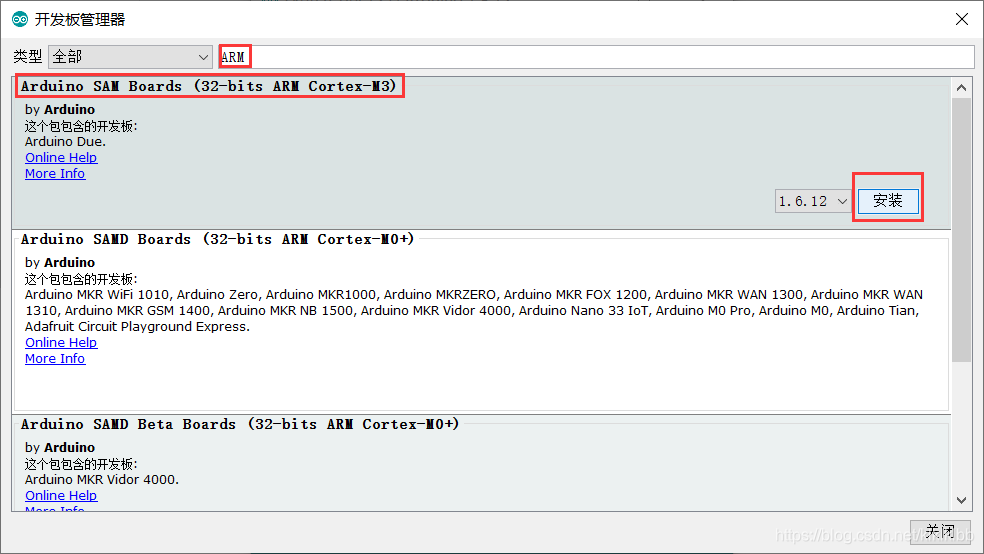Viewport: 984px width, 554px height.
Task: Click the vertical scrollbar thumb
Action: point(961,230)
